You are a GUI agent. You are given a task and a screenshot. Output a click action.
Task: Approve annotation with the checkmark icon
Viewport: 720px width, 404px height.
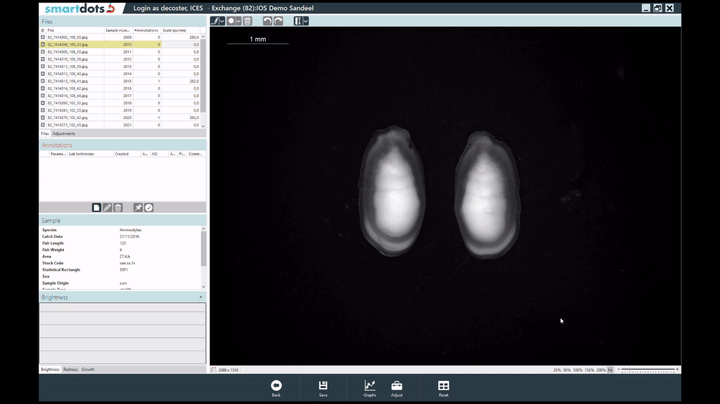click(x=149, y=207)
